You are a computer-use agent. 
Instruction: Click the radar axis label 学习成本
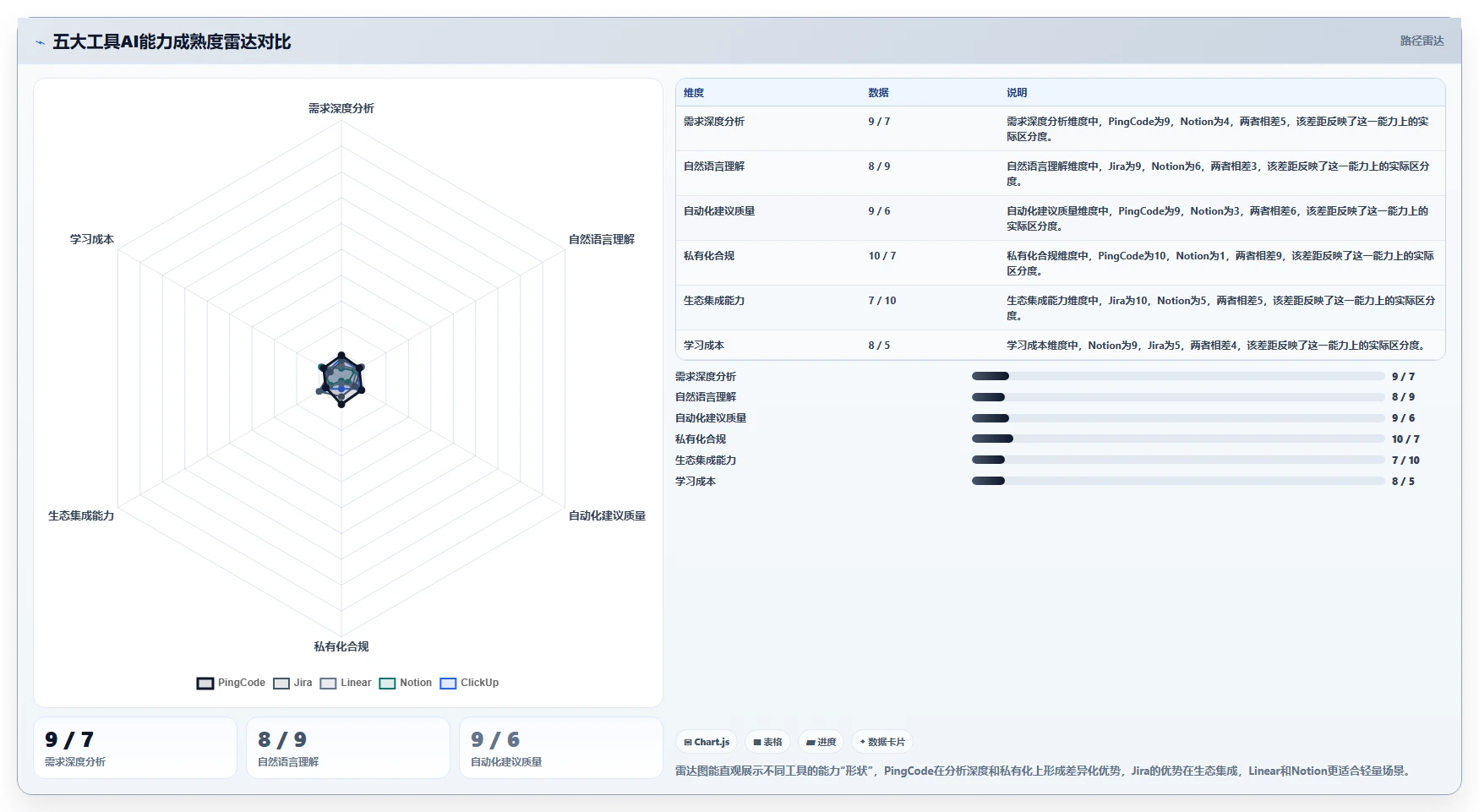92,239
